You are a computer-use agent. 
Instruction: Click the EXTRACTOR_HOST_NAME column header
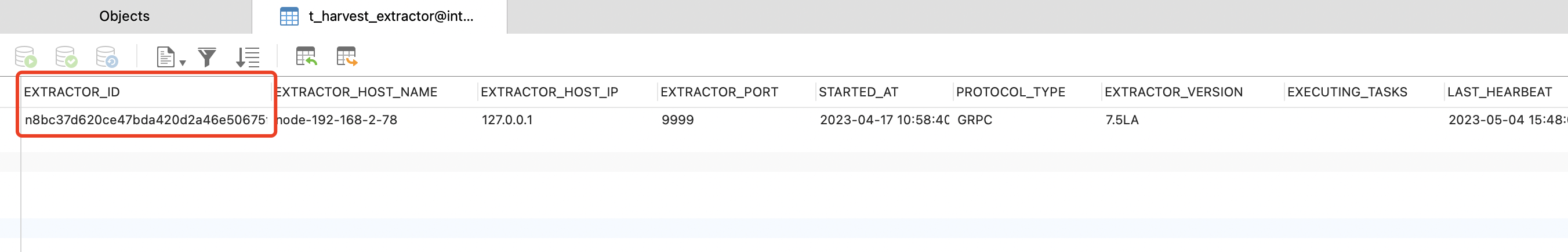(x=356, y=92)
